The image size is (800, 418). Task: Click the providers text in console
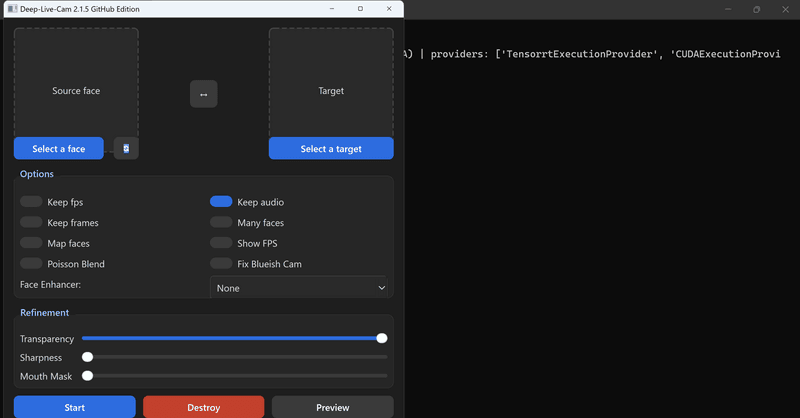[606, 54]
